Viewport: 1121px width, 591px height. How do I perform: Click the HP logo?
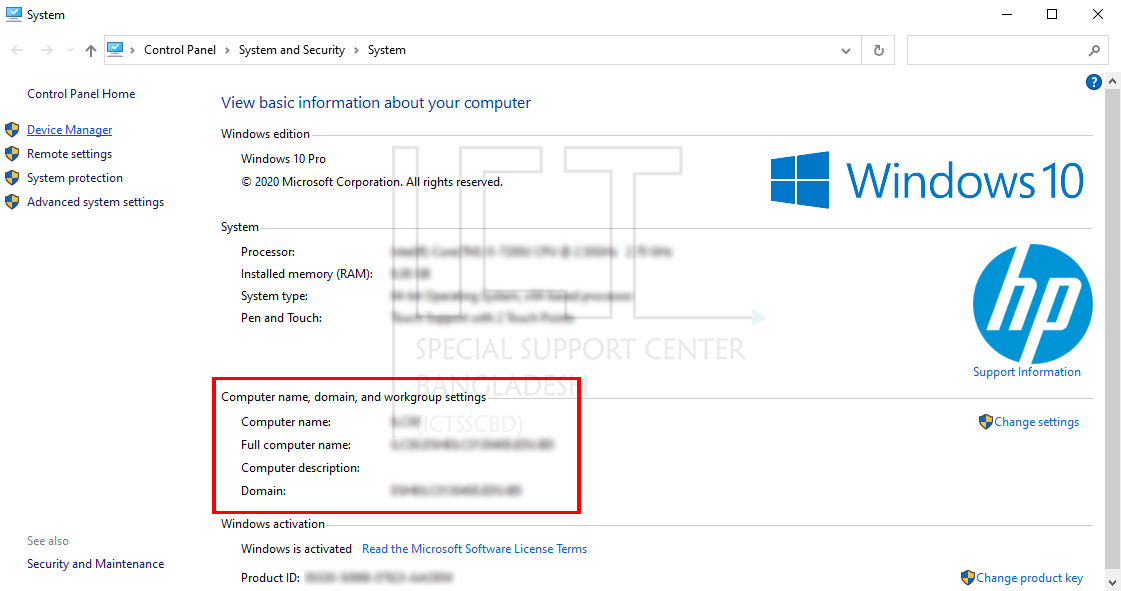(1032, 304)
